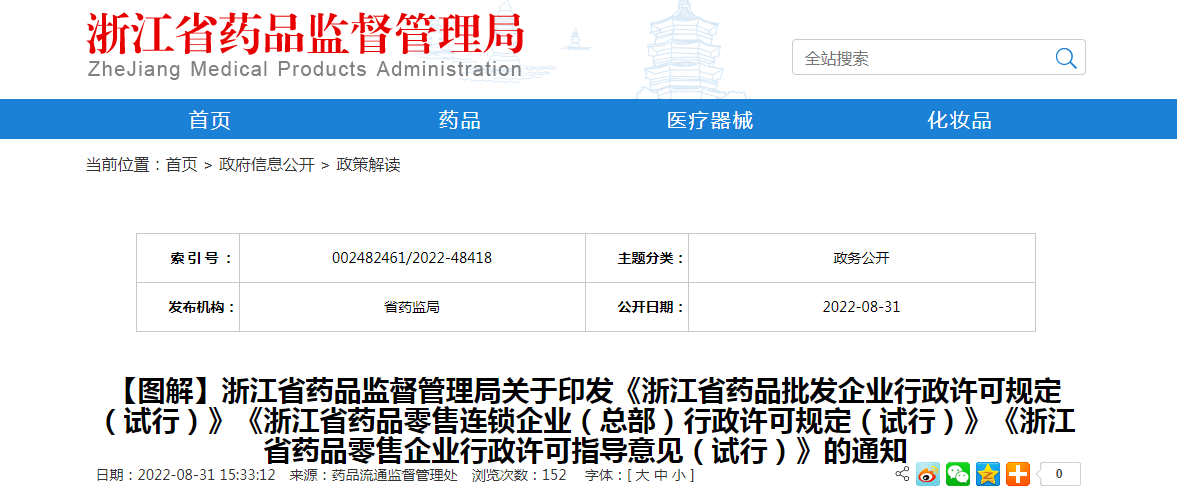Open the 首页 navigation tab
Viewport: 1177px width, 493px height.
[x=210, y=120]
